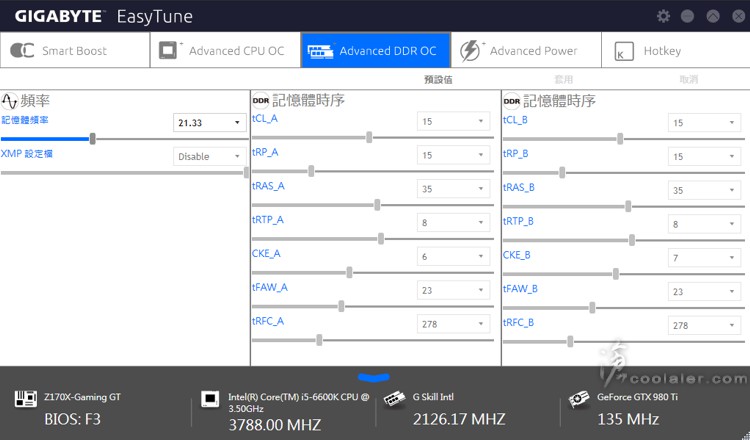Open the tRFC_A value dropdown
Image resolution: width=750 pixels, height=440 pixels.
click(x=453, y=324)
